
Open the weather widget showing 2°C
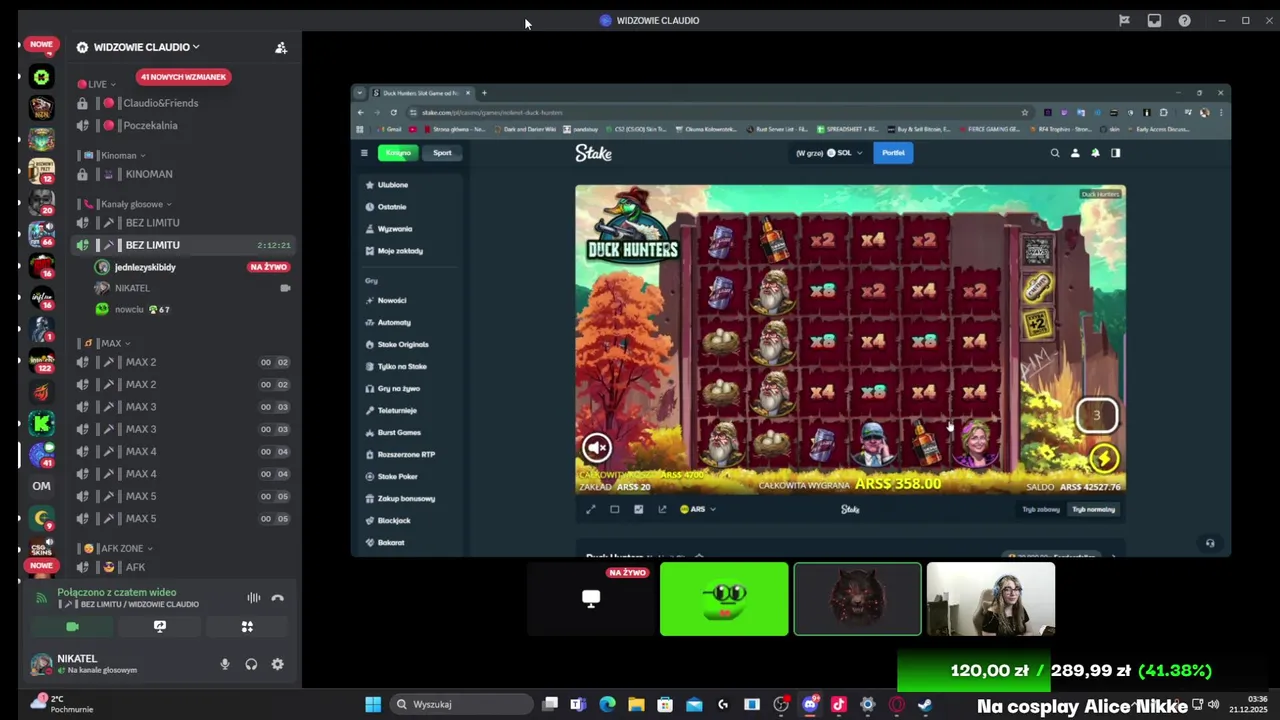62,704
